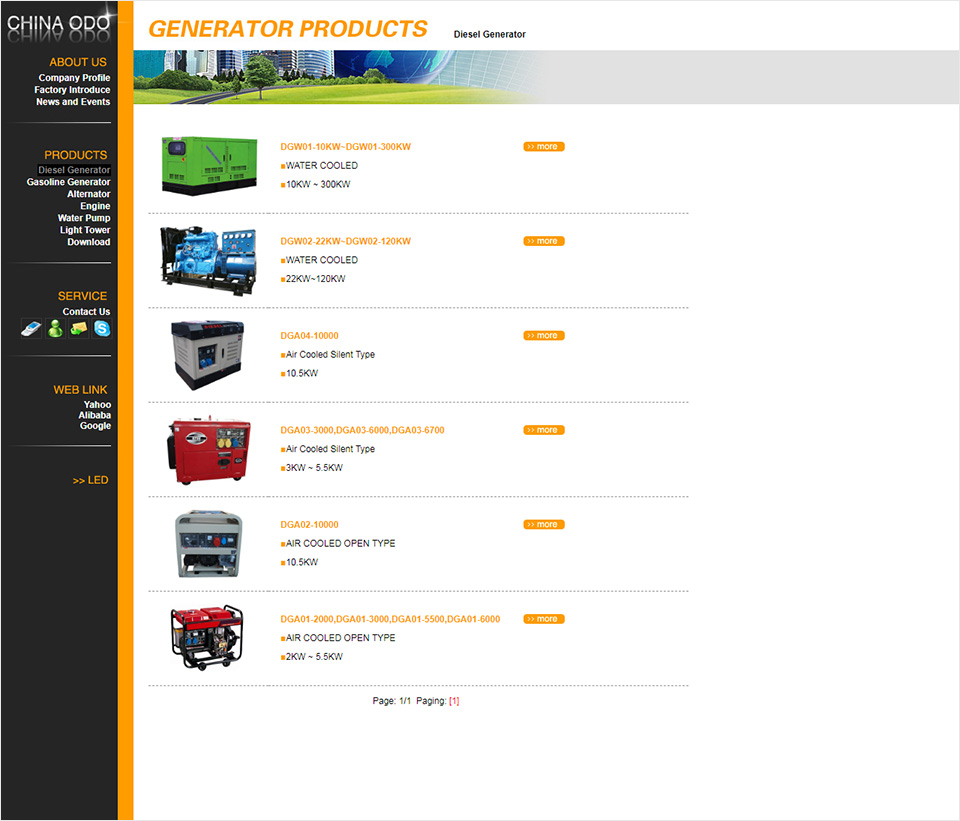The width and height of the screenshot is (960, 821).
Task: Open the Company Profile page
Action: tap(74, 78)
